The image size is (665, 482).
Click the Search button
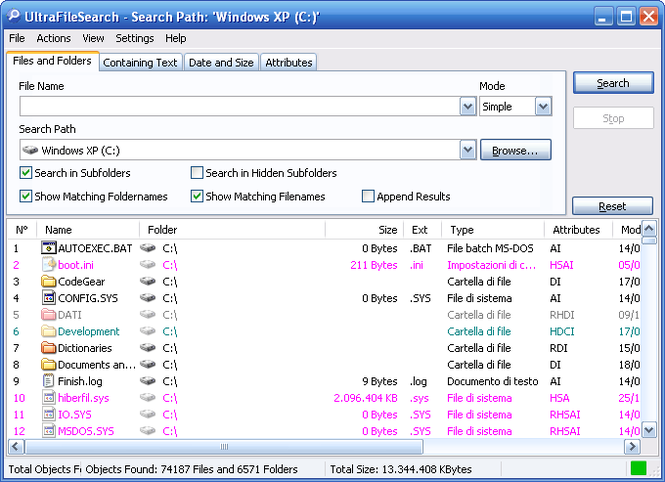coord(613,83)
